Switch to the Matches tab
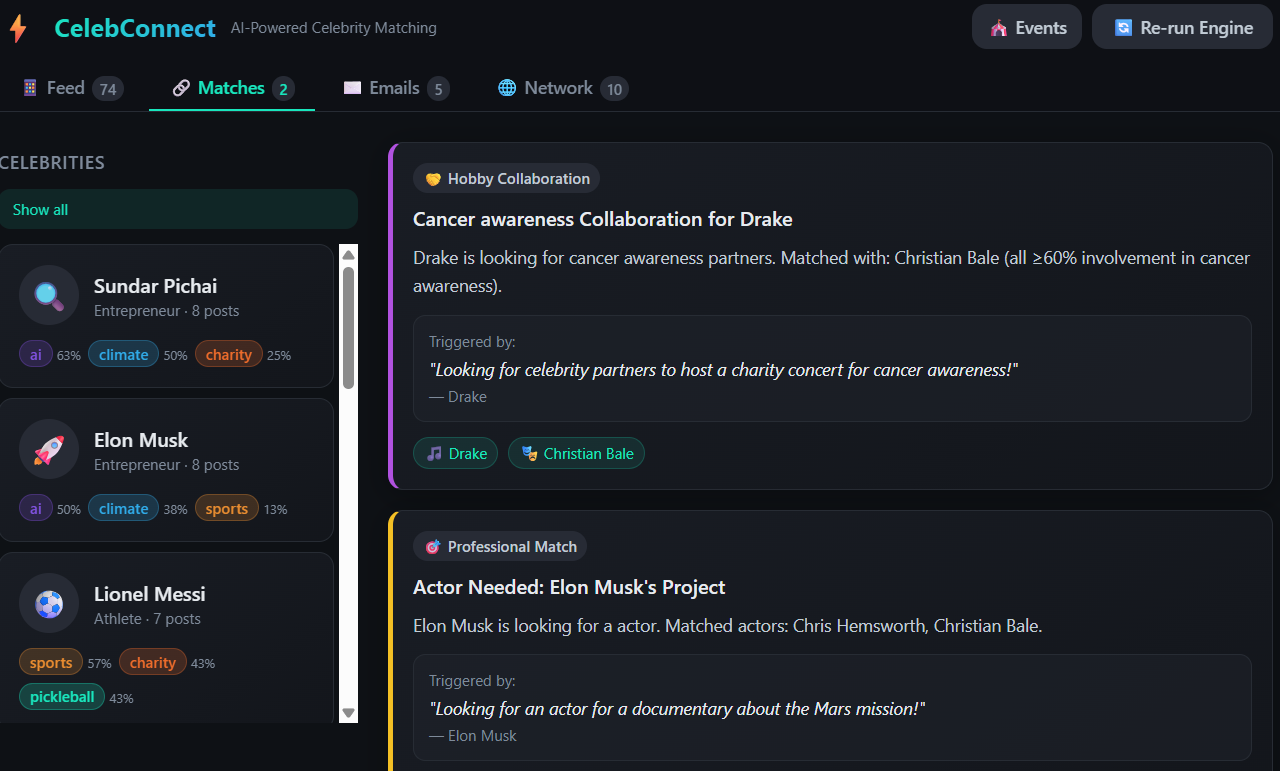 232,88
